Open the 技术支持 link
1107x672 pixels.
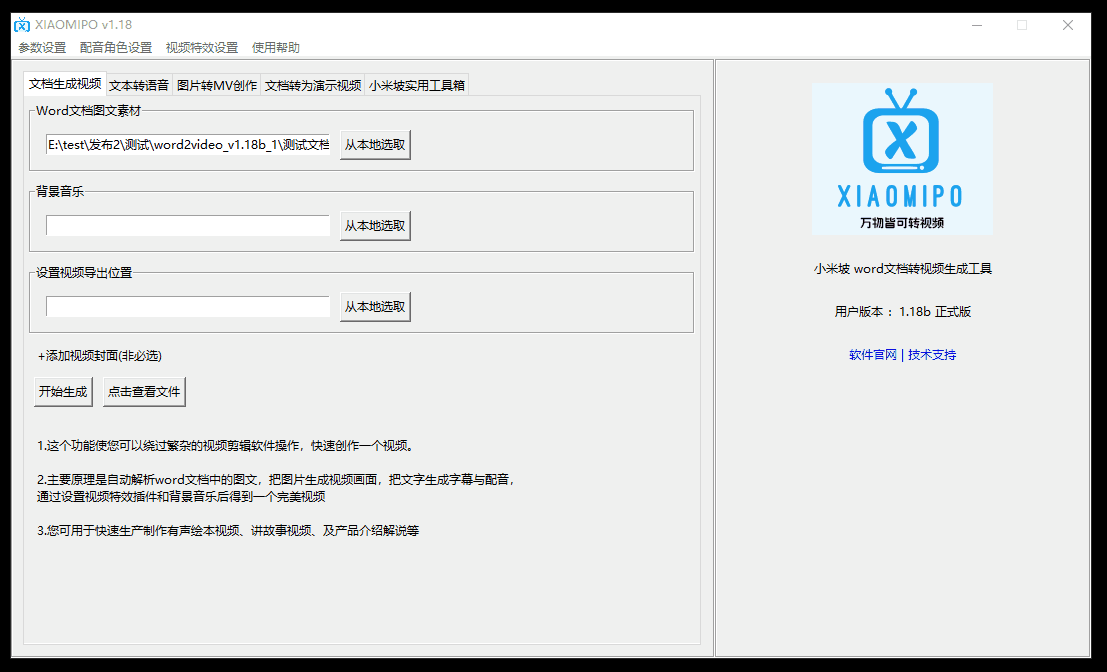pyautogui.click(x=932, y=355)
